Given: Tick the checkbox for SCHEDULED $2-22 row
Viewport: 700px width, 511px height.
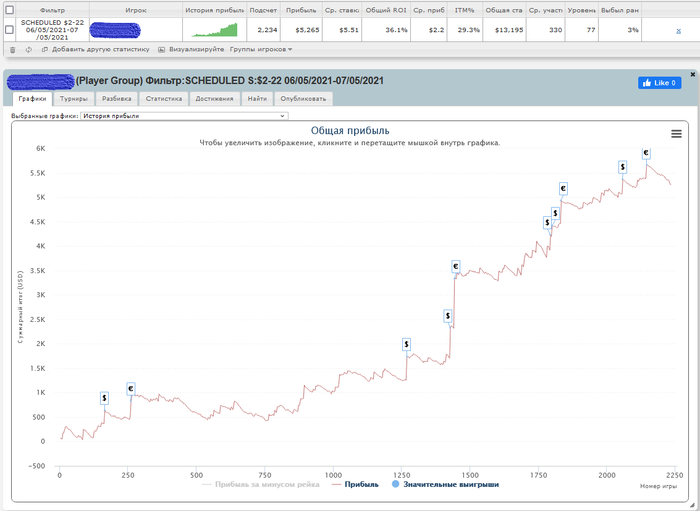Looking at the screenshot, I should click(9, 30).
